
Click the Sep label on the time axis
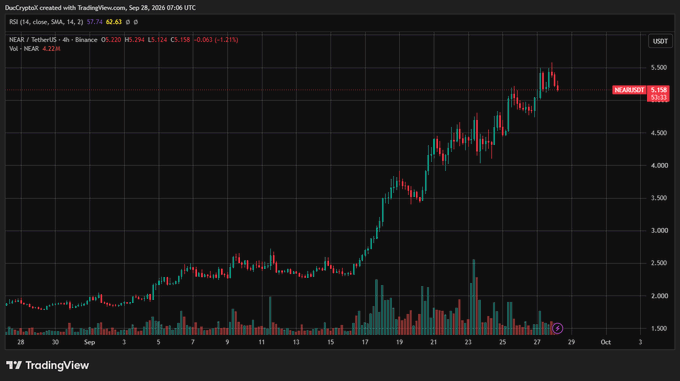tap(89, 342)
